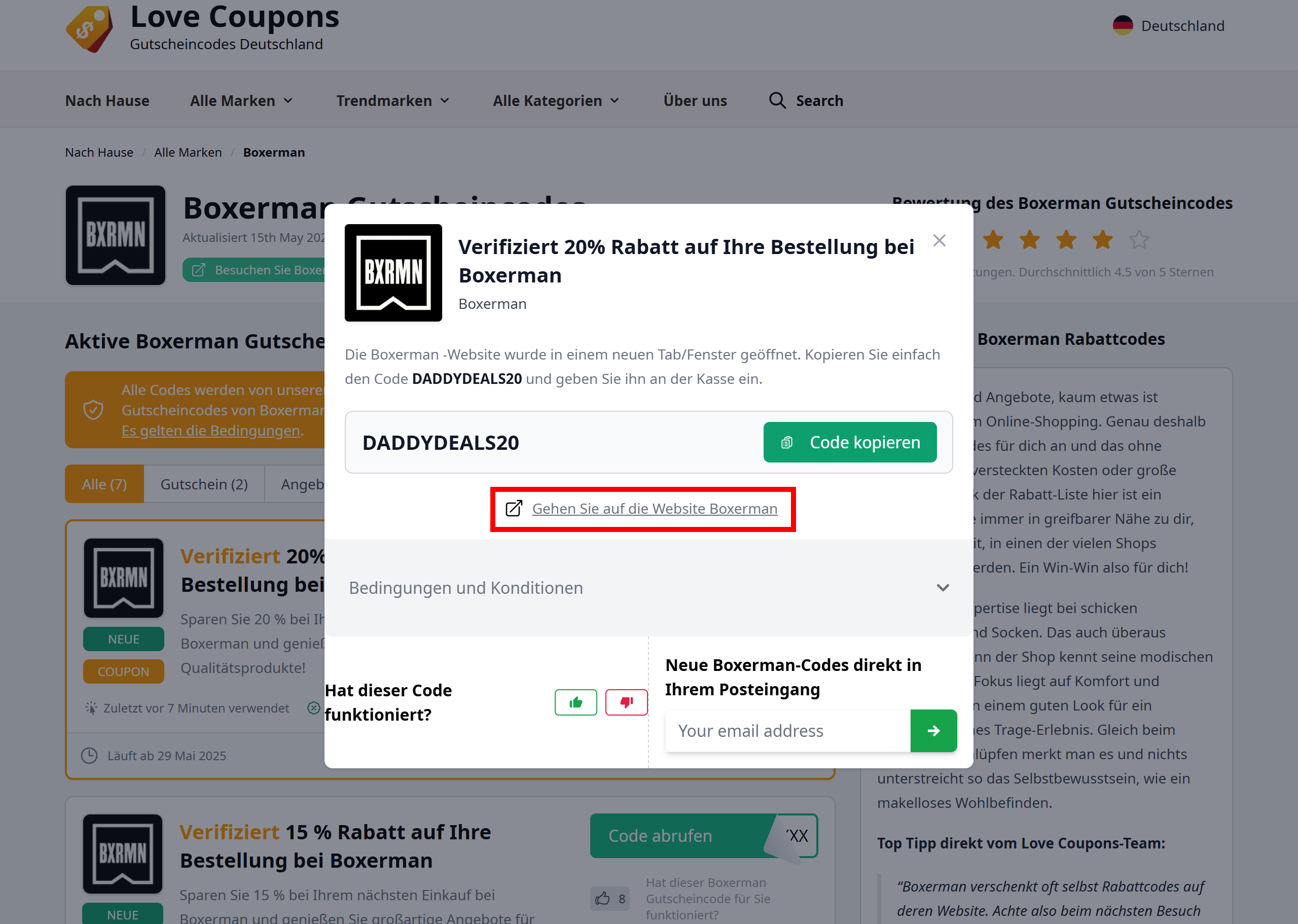Click the NEUE badge on 20% coupon
This screenshot has width=1298, height=924.
123,639
